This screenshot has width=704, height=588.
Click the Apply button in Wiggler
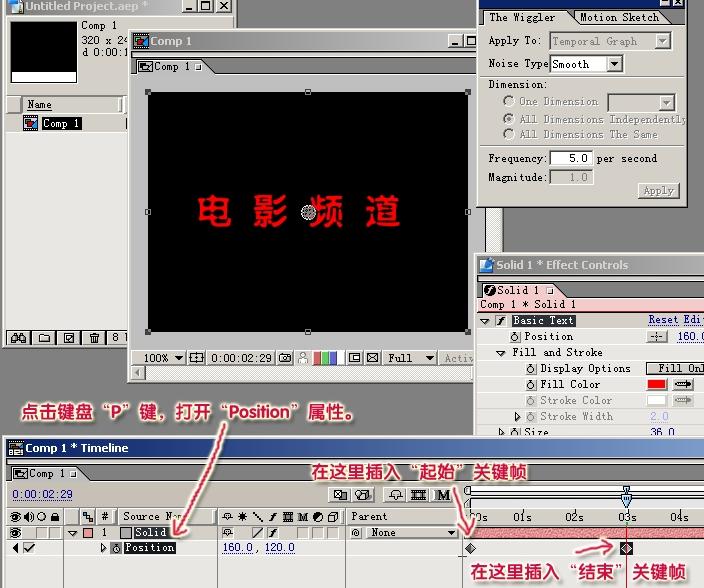point(658,191)
